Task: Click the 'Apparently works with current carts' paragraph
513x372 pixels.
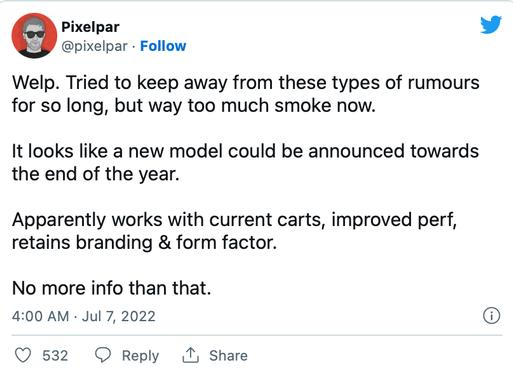Action: coord(234,231)
